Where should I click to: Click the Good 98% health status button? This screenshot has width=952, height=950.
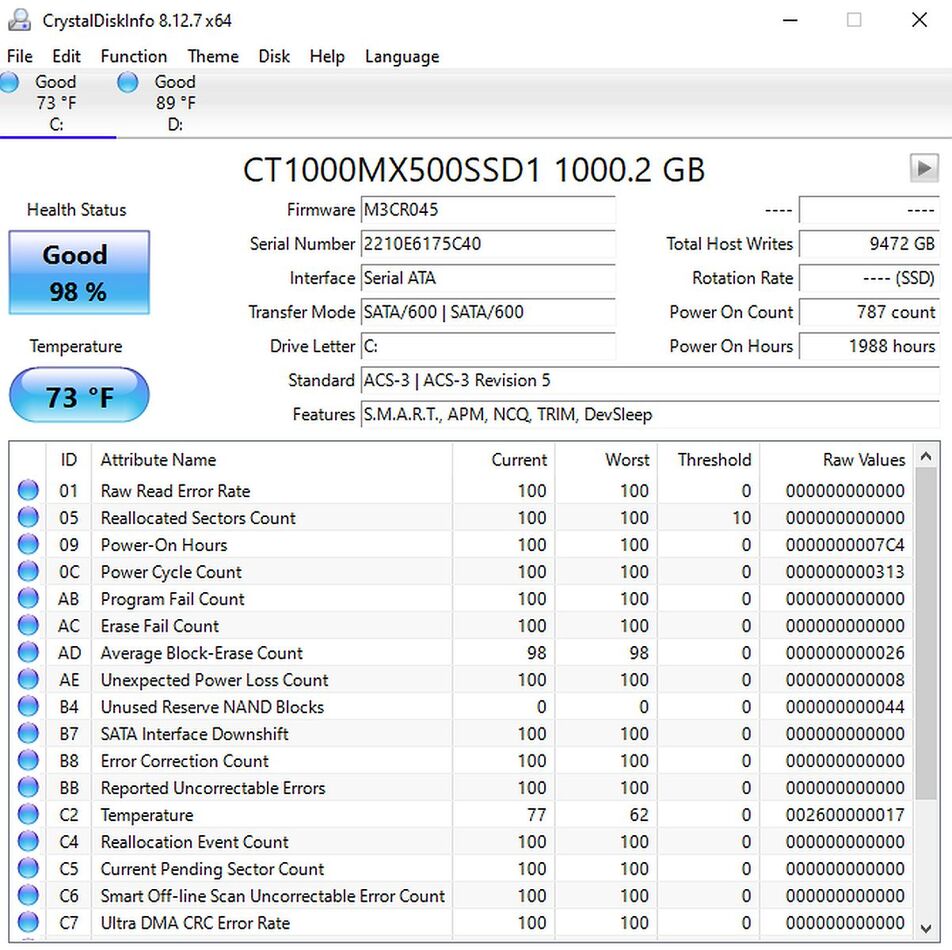click(x=78, y=272)
